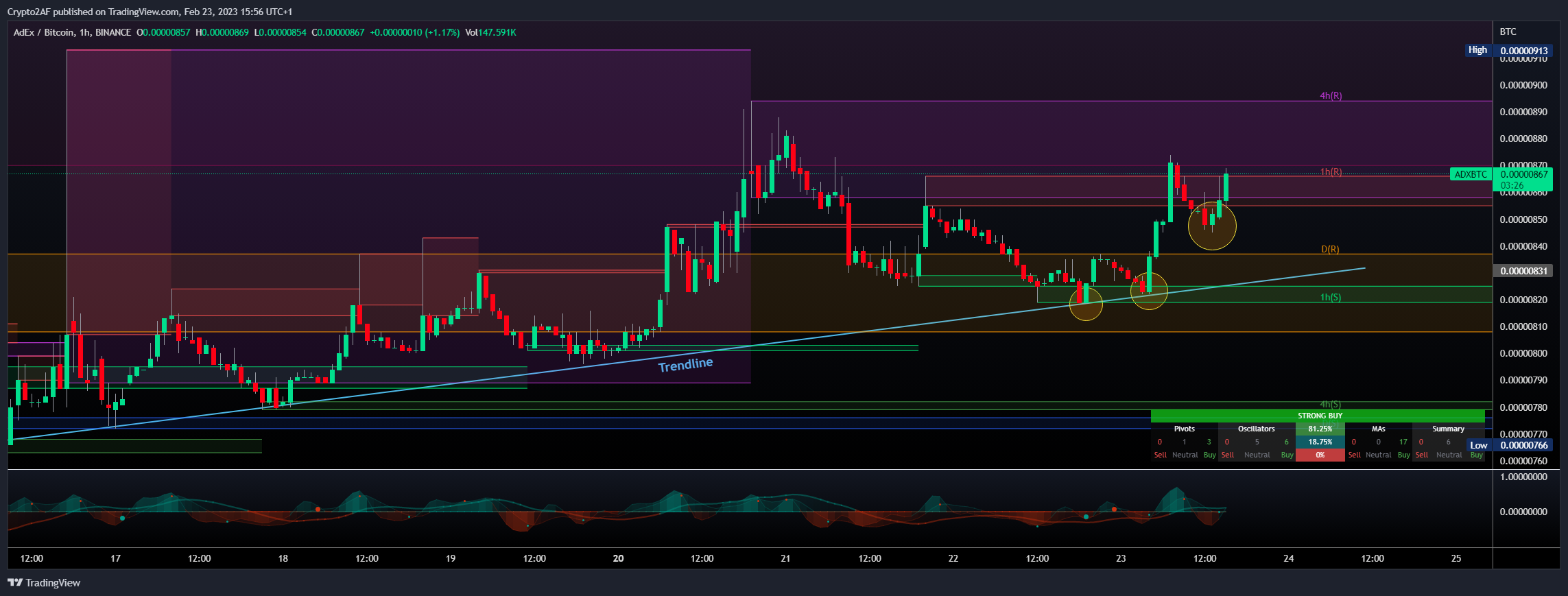Screen dimensions: 1568x596
Task: Click the high value H0.00000869
Action: click(x=222, y=32)
